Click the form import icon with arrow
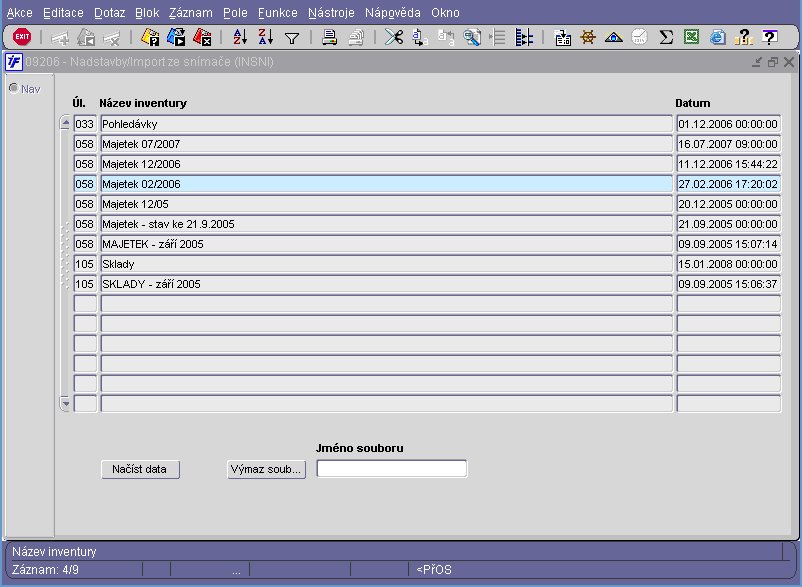The image size is (802, 587). tap(563, 37)
